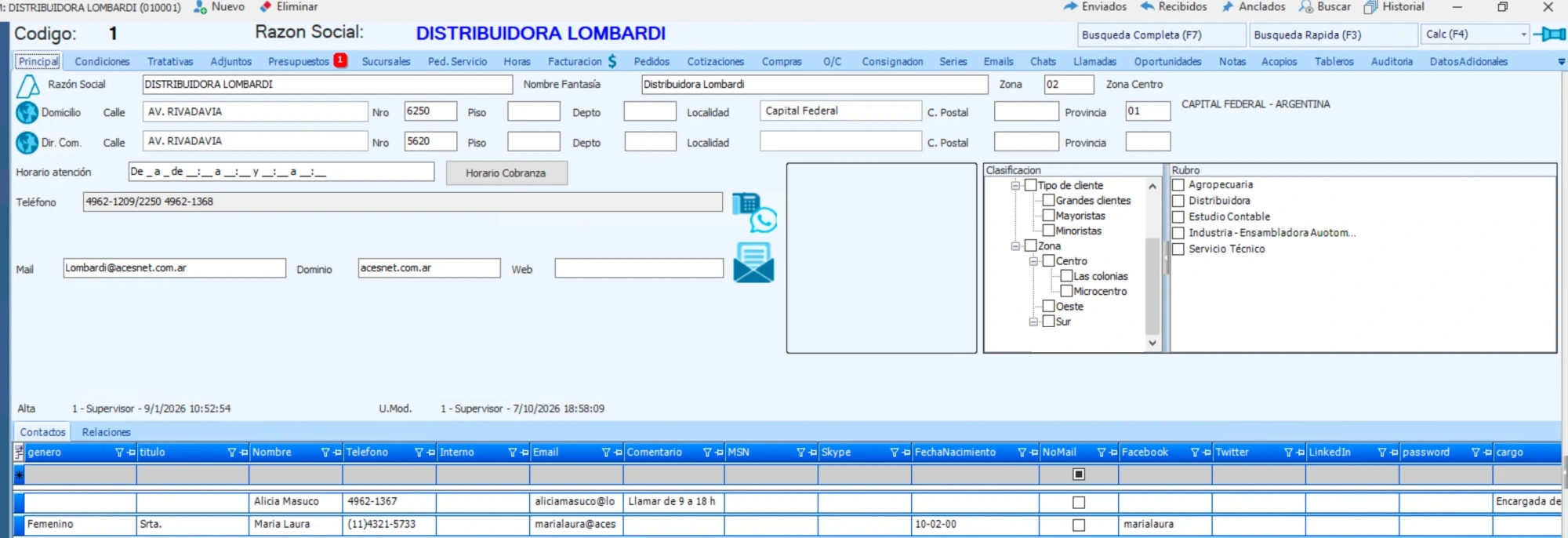Image resolution: width=1568 pixels, height=538 pixels.
Task: Filter the Nombre column
Action: coord(325,453)
